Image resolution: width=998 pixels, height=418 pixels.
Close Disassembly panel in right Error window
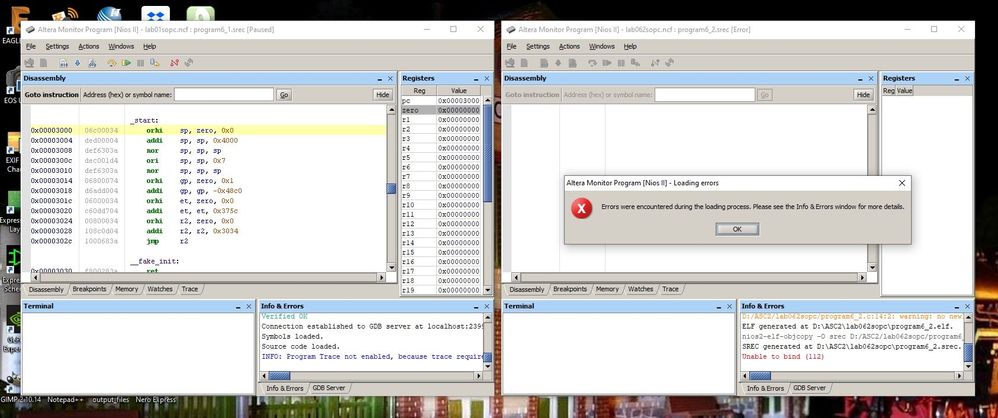pyautogui.click(x=871, y=78)
